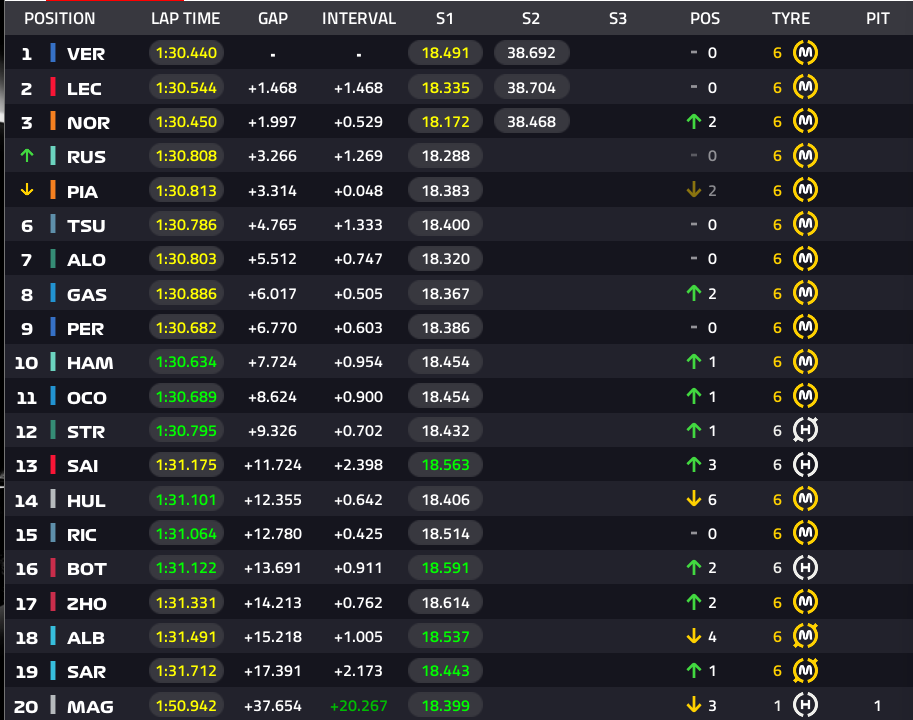Click MAG's hard tyre icon
913x720 pixels.
pyautogui.click(x=805, y=706)
